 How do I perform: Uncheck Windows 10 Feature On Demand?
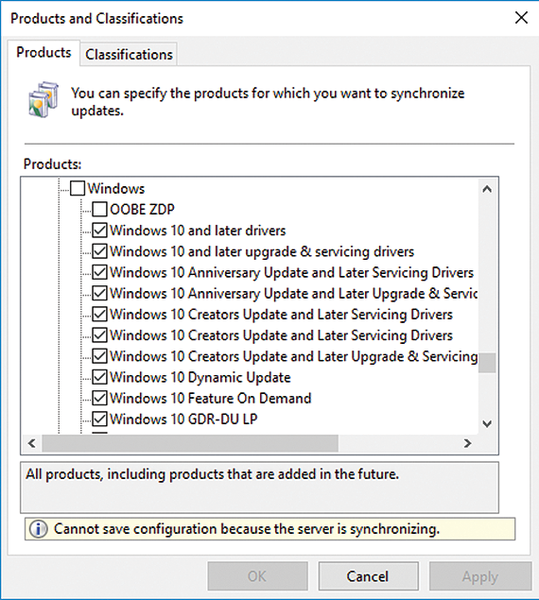[99, 398]
